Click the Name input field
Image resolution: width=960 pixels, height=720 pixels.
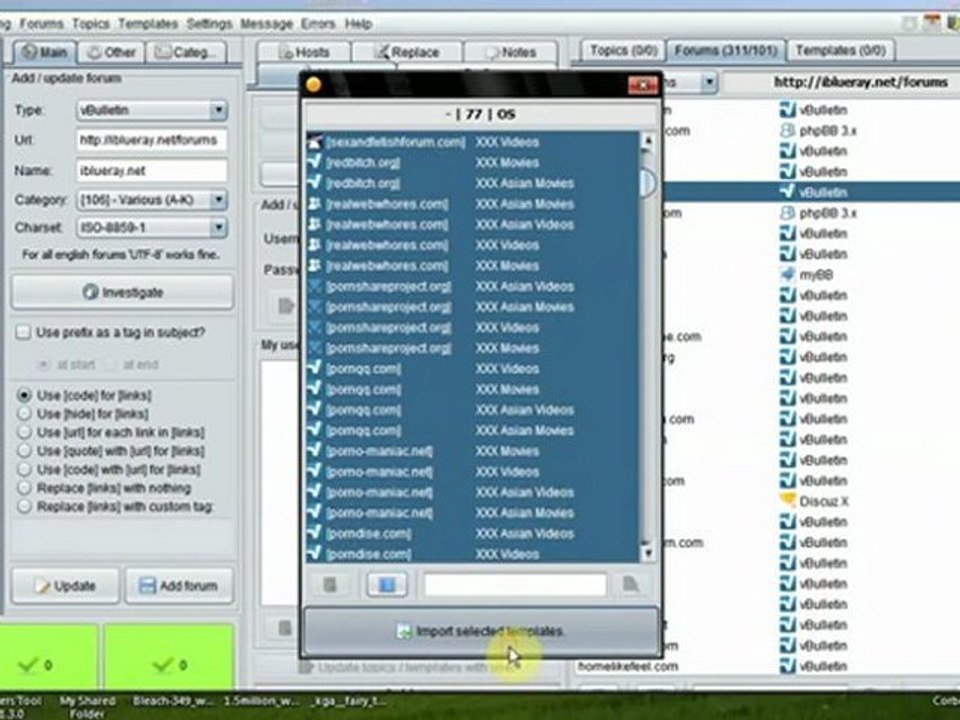(x=152, y=170)
